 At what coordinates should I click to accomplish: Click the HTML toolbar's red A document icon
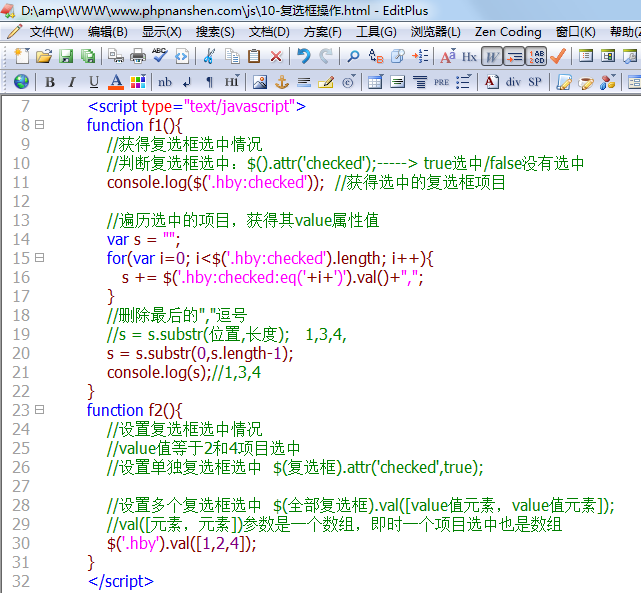coord(491,82)
